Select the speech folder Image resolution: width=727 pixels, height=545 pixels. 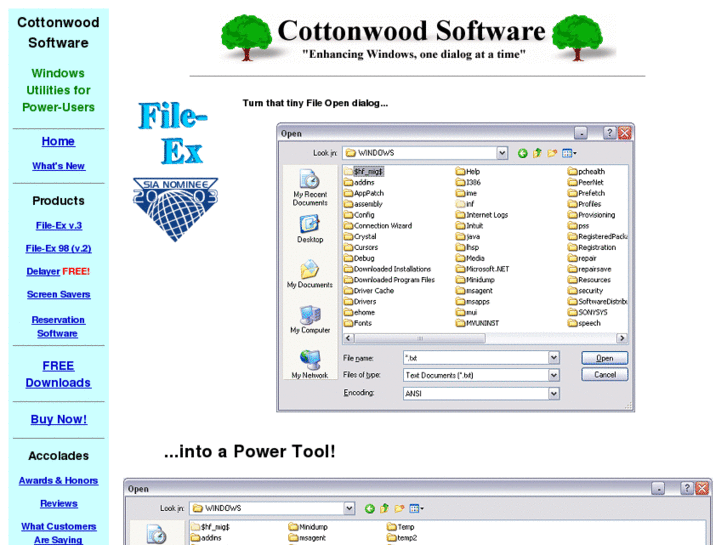point(584,323)
